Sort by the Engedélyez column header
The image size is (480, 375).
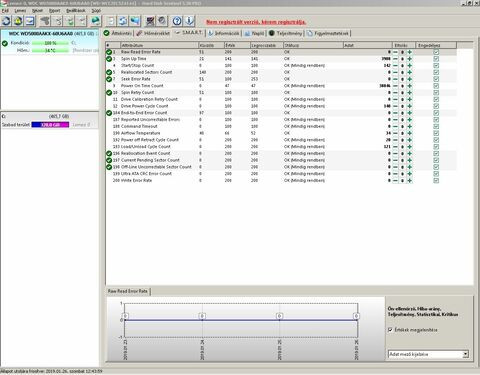(436, 45)
